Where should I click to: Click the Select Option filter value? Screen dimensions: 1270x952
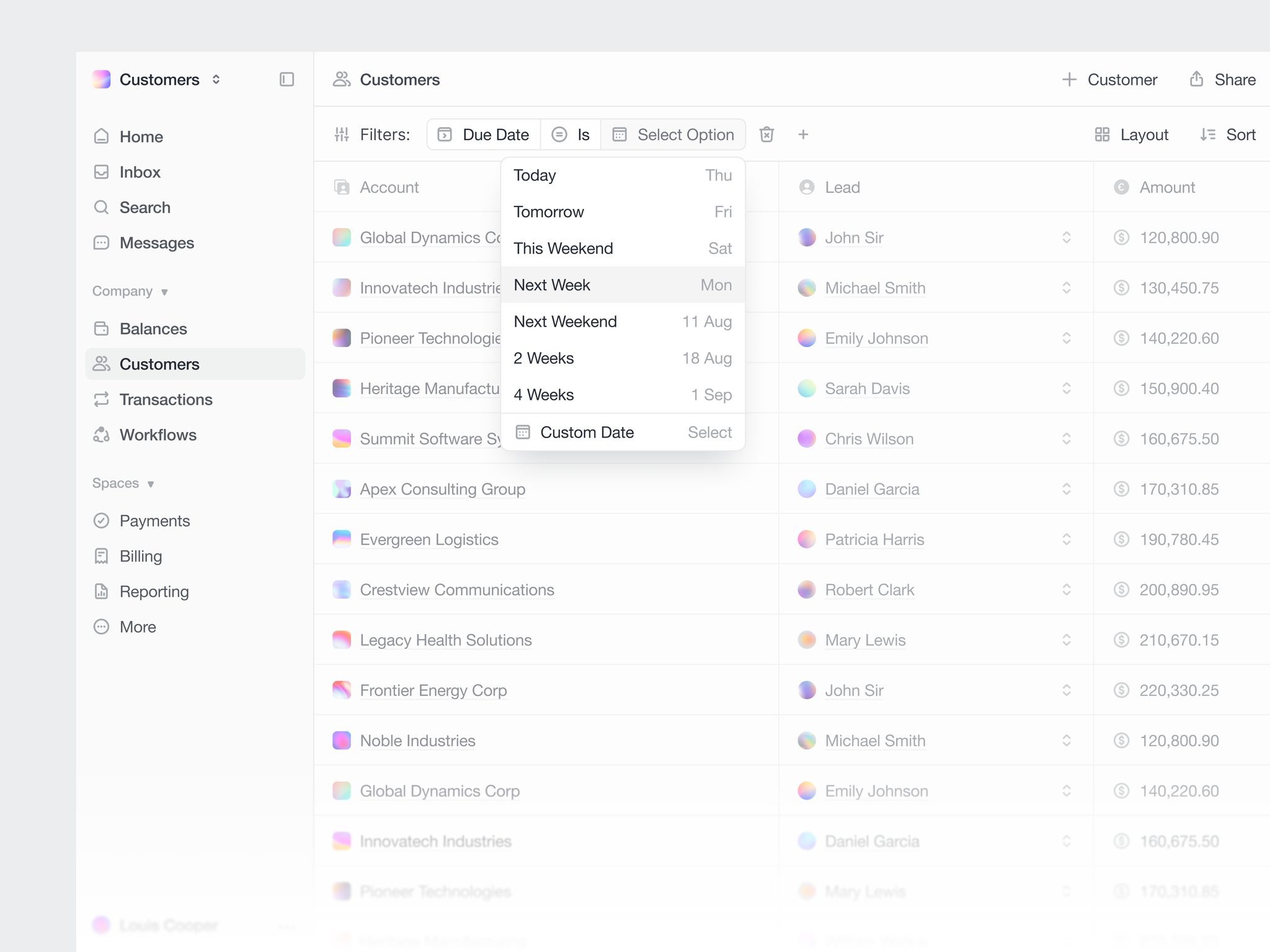pyautogui.click(x=673, y=134)
